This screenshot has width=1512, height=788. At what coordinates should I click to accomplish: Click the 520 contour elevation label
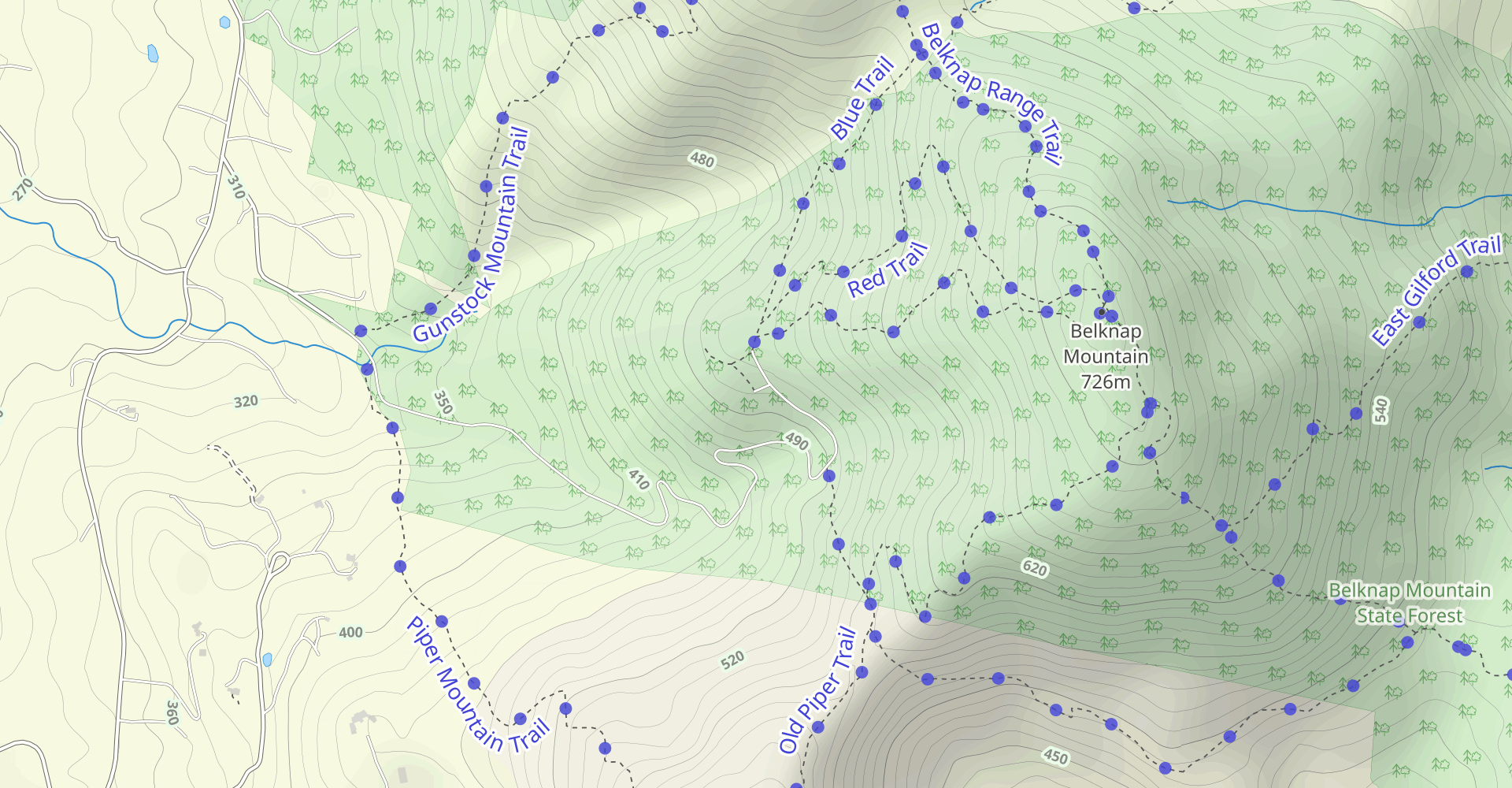732,660
